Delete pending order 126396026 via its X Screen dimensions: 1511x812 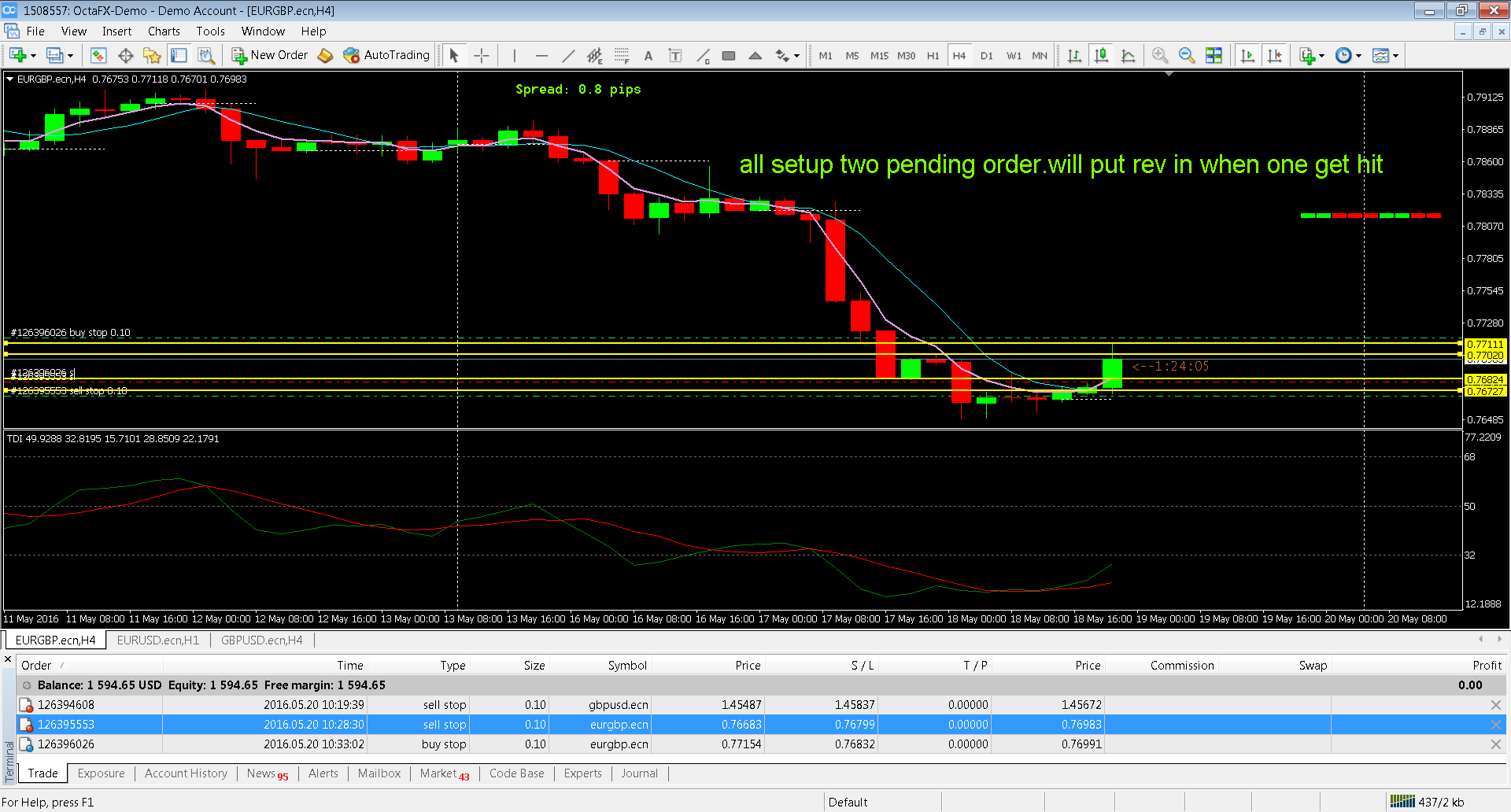coord(1495,744)
